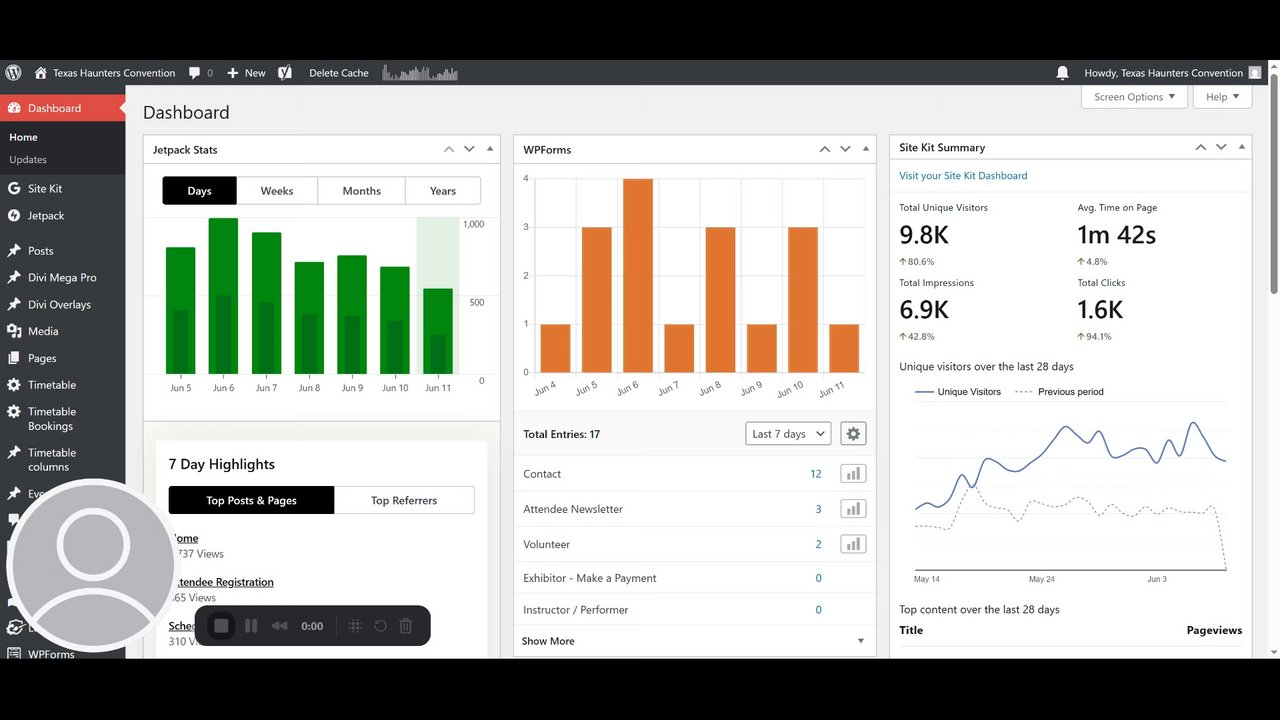Show the chart for Volunteer form entries

[853, 544]
